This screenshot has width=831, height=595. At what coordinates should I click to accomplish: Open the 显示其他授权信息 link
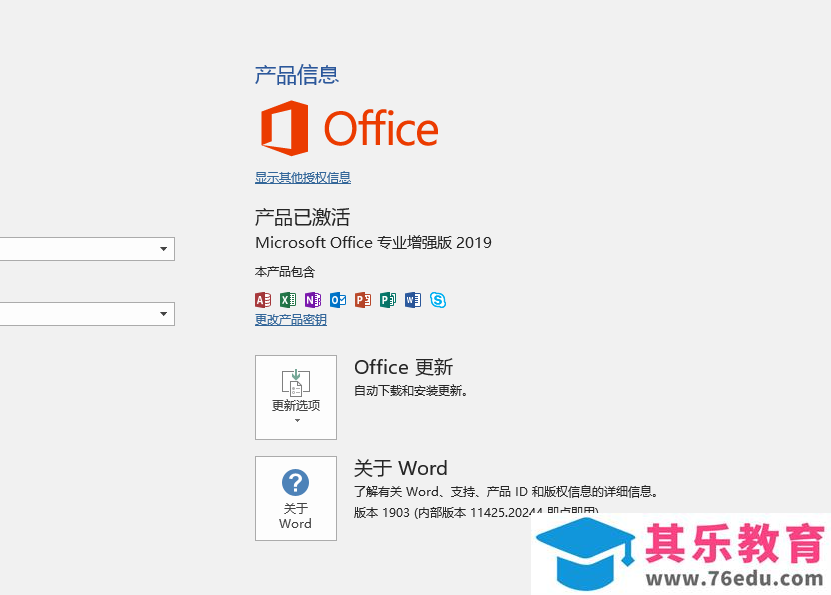pyautogui.click(x=303, y=177)
